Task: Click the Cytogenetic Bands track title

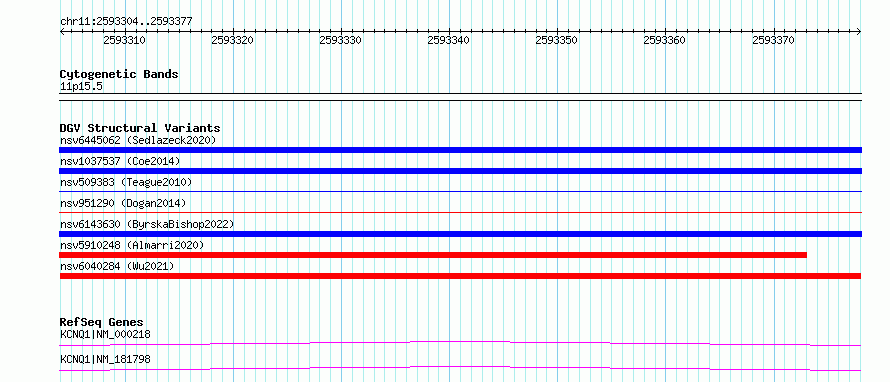Action: point(119,74)
